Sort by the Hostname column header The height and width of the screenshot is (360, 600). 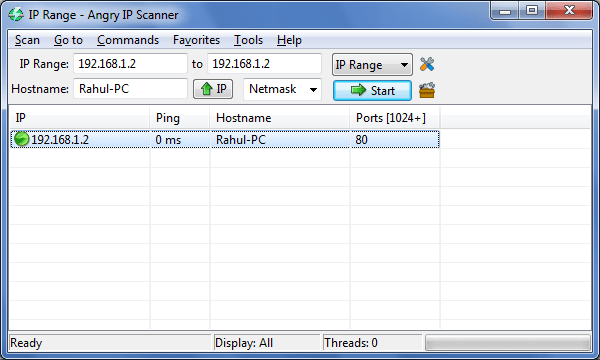280,118
